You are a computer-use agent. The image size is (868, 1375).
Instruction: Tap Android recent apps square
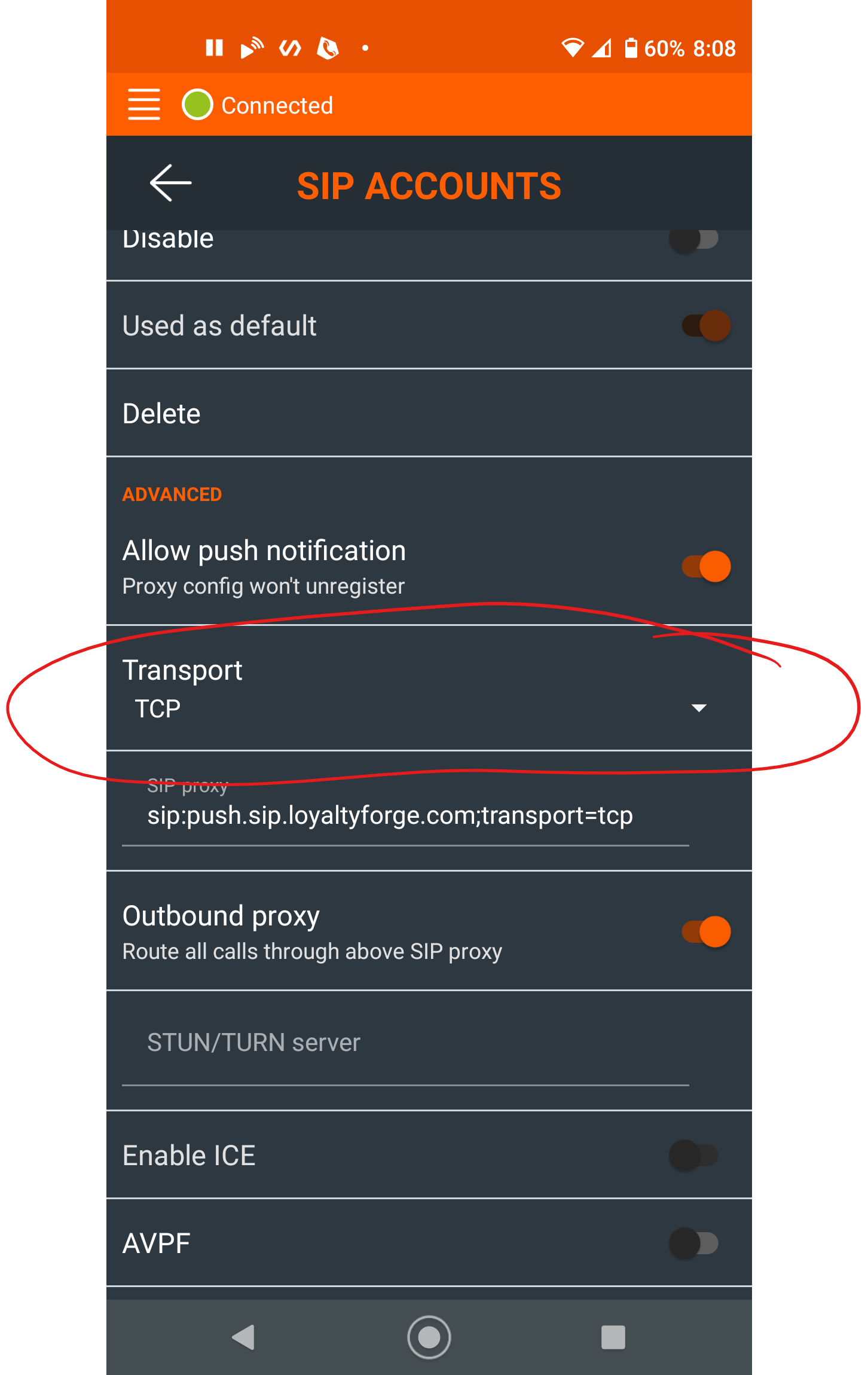(x=613, y=1337)
